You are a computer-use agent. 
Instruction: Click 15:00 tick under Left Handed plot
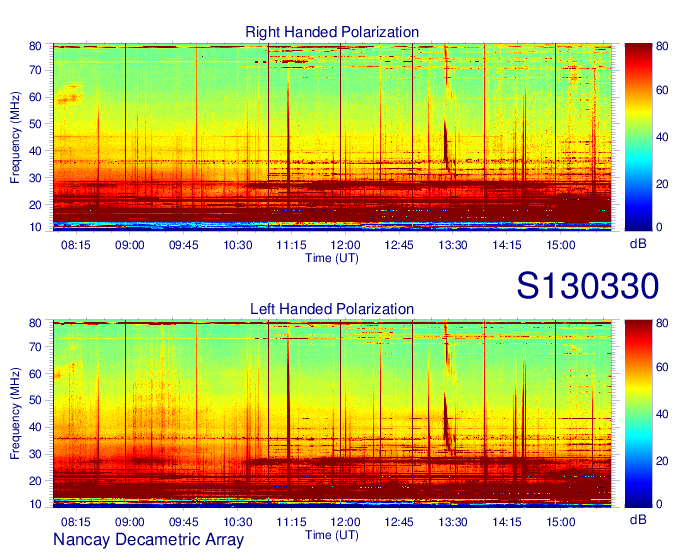pyautogui.click(x=561, y=522)
